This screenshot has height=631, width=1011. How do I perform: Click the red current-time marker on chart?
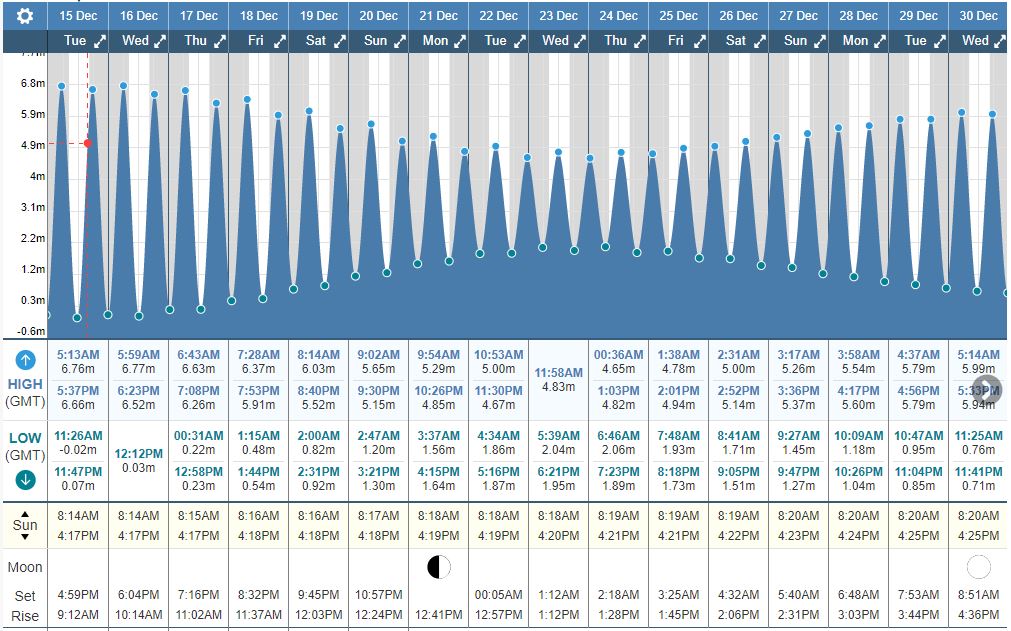tap(88, 143)
